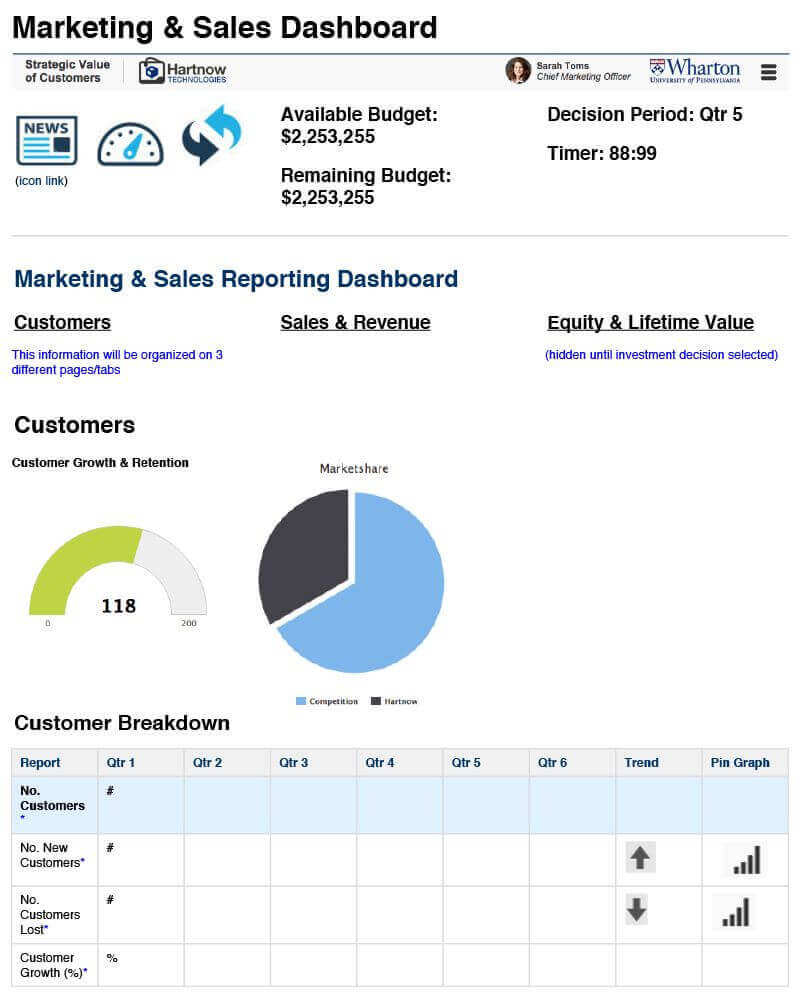Viewport: 800px width, 1000px height.
Task: Open the hamburger navigation menu
Action: (769, 71)
